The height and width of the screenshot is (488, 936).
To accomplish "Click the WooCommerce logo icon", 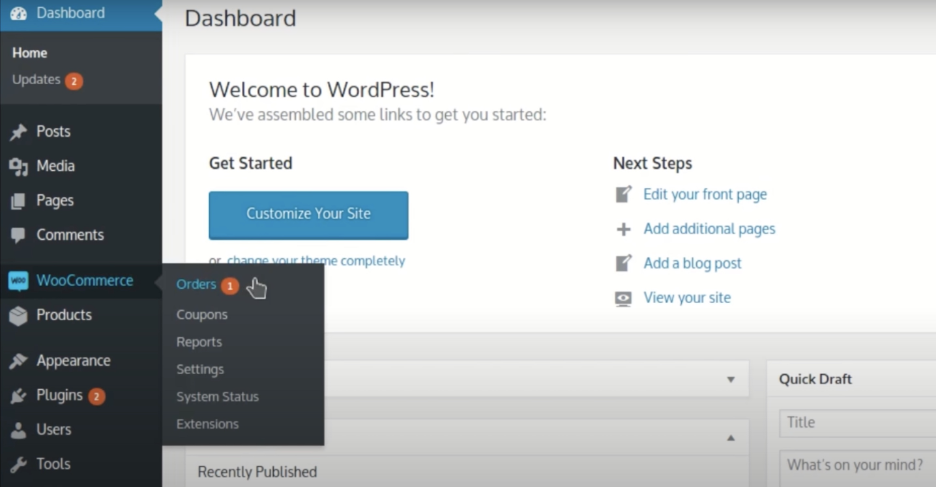I will pyautogui.click(x=18, y=281).
